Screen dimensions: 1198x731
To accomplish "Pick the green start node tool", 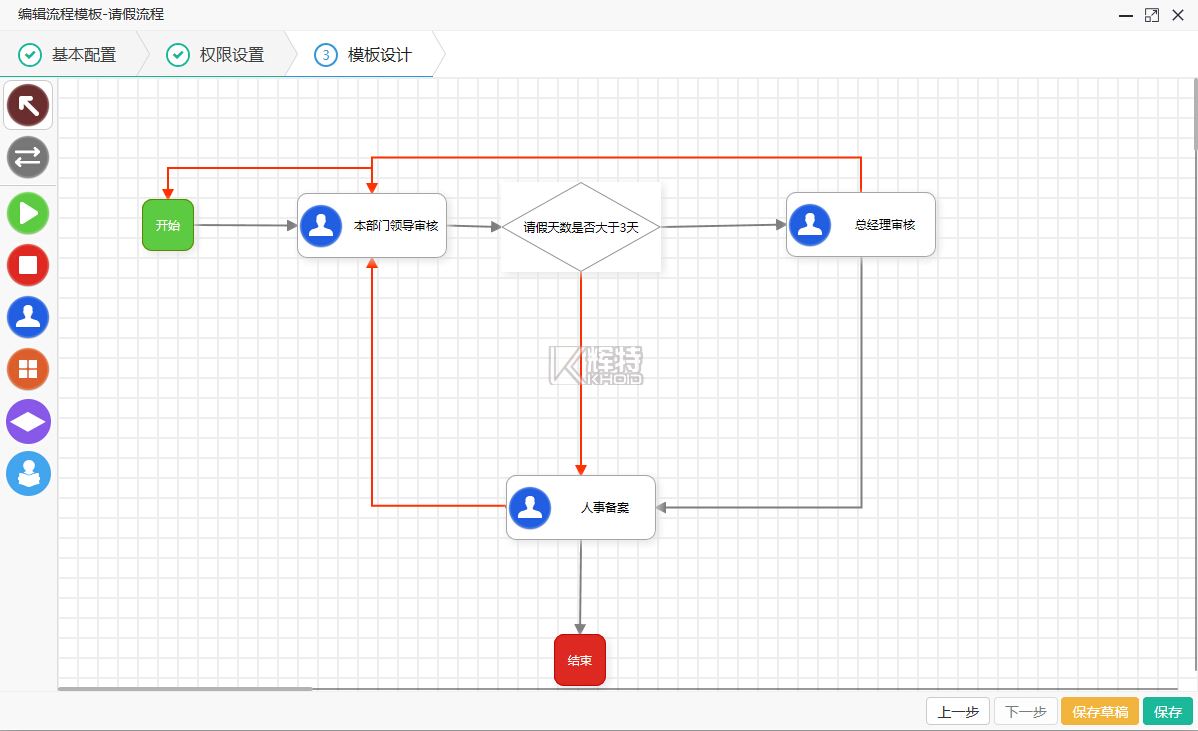I will pos(28,212).
